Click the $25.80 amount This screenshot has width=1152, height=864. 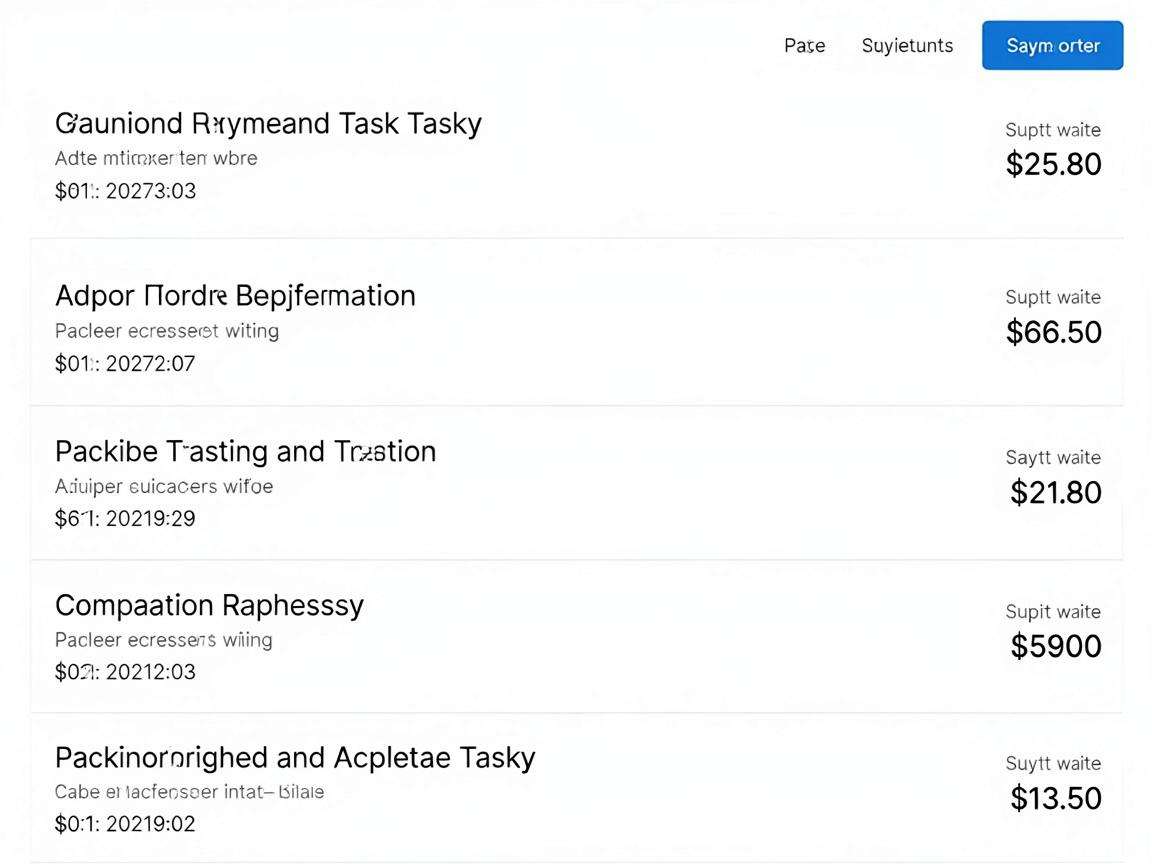click(1054, 164)
